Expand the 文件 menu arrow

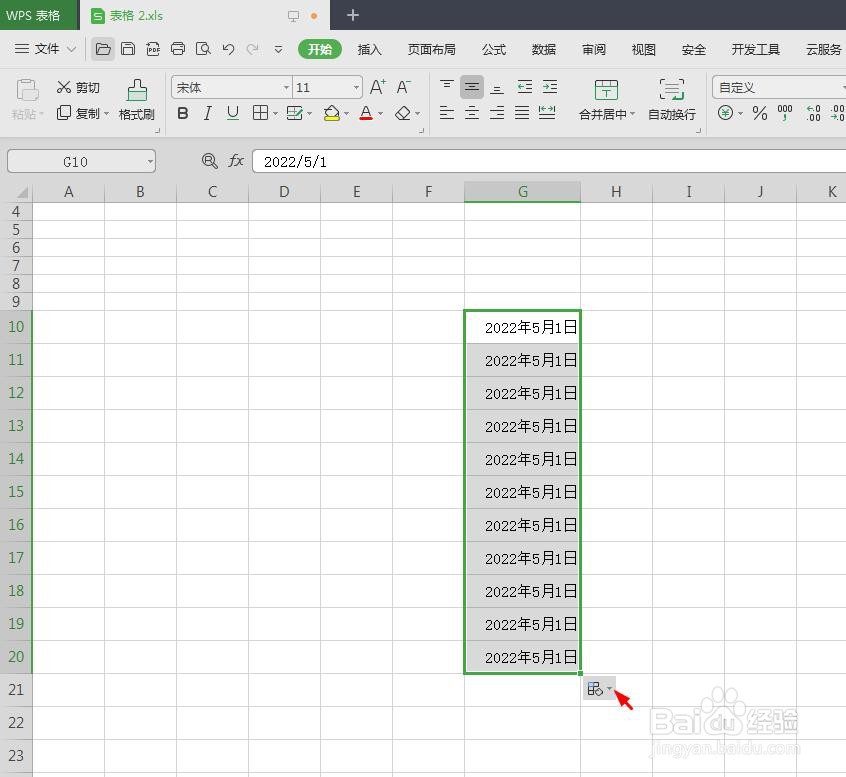click(71, 49)
